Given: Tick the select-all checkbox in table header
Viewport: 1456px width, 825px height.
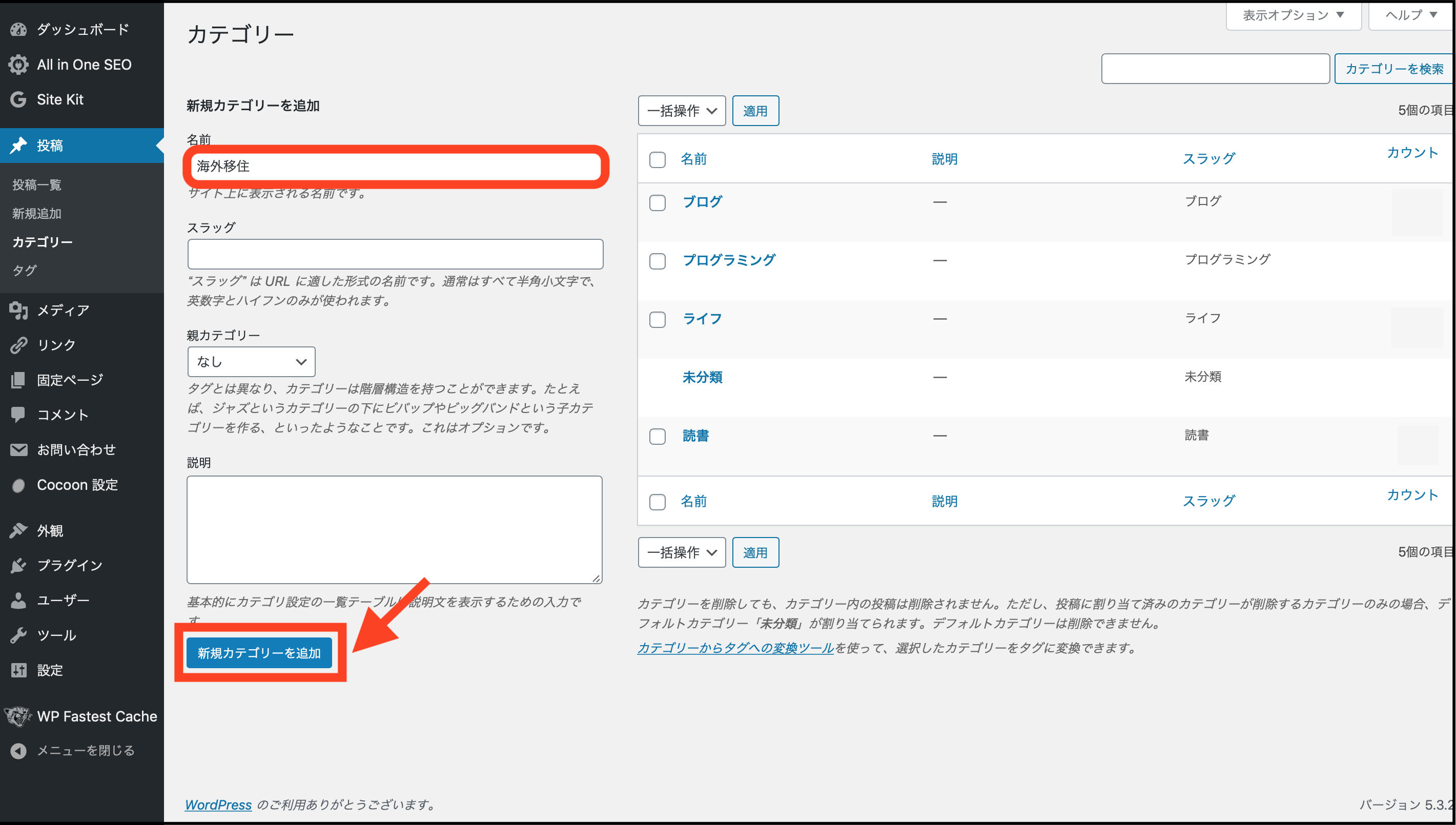Looking at the screenshot, I should (x=657, y=159).
